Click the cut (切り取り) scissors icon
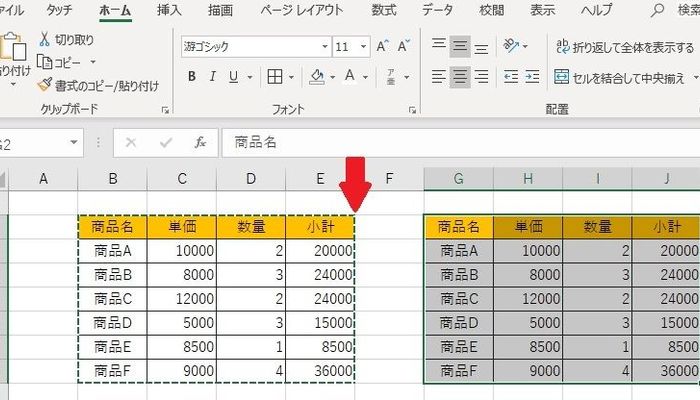Screen dimensions: 700x400 [46, 40]
